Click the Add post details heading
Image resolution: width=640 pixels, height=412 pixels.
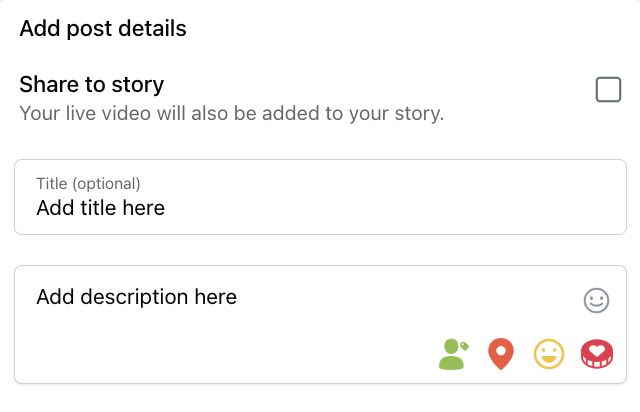103,29
